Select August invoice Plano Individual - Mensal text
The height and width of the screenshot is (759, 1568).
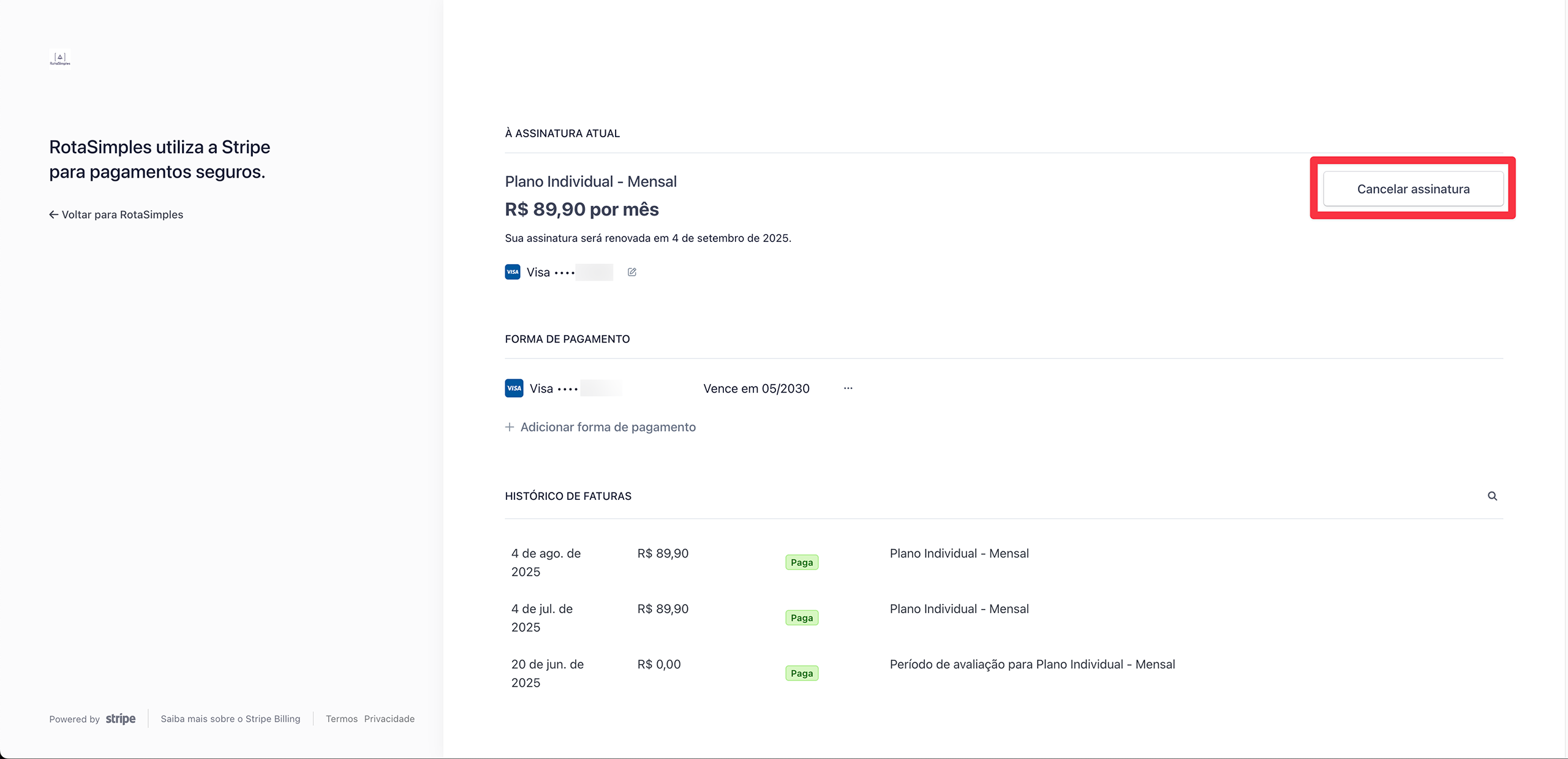[x=959, y=553]
